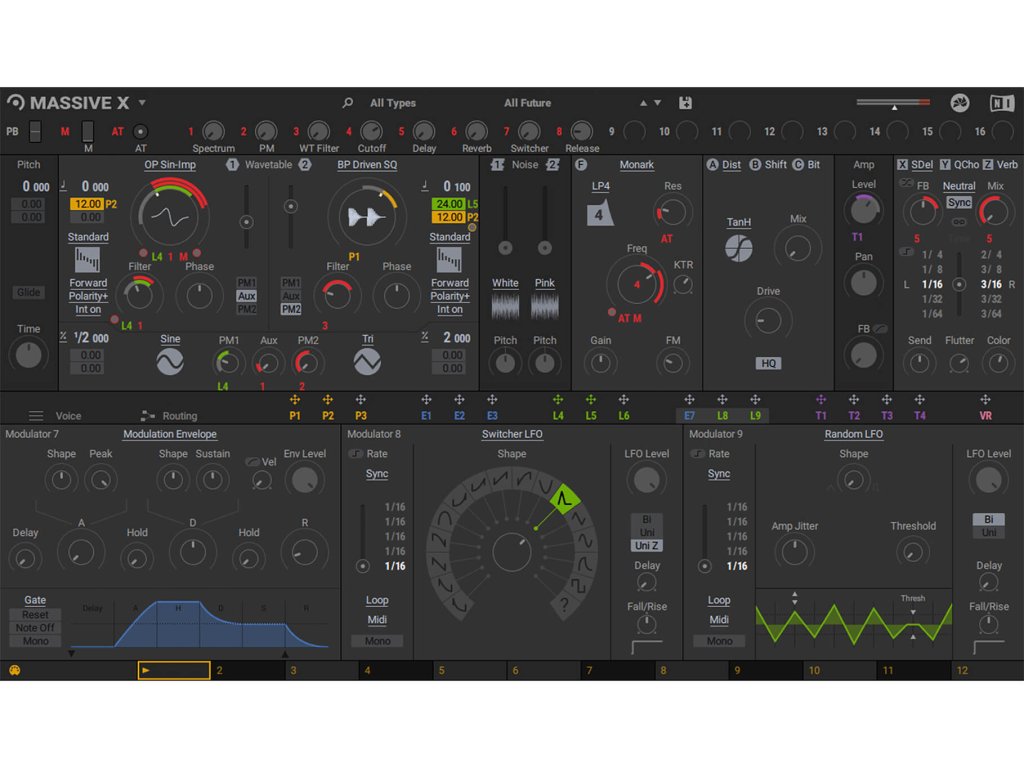This screenshot has height=768, width=1024.
Task: Toggle Wavetable oscillator 2 on or off
Action: [305, 165]
